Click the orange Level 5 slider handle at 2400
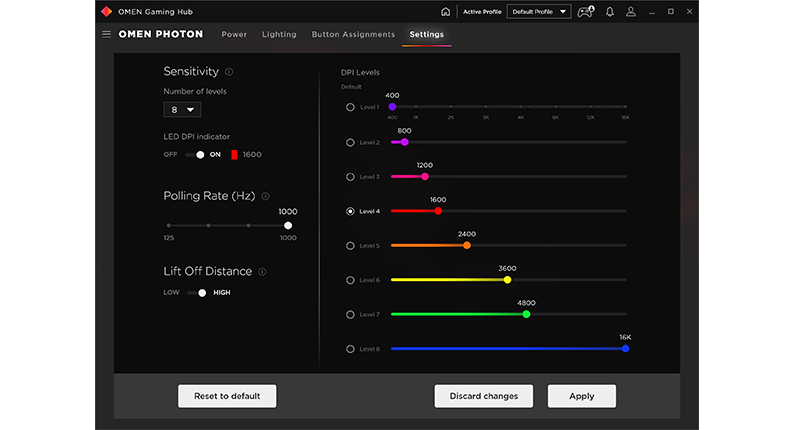Viewport: 795px width, 430px height. tap(467, 245)
